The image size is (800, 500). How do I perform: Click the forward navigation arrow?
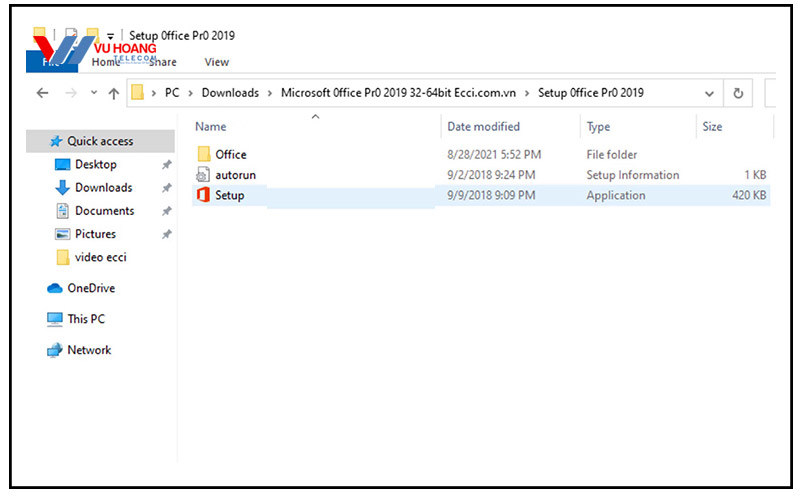(x=71, y=93)
